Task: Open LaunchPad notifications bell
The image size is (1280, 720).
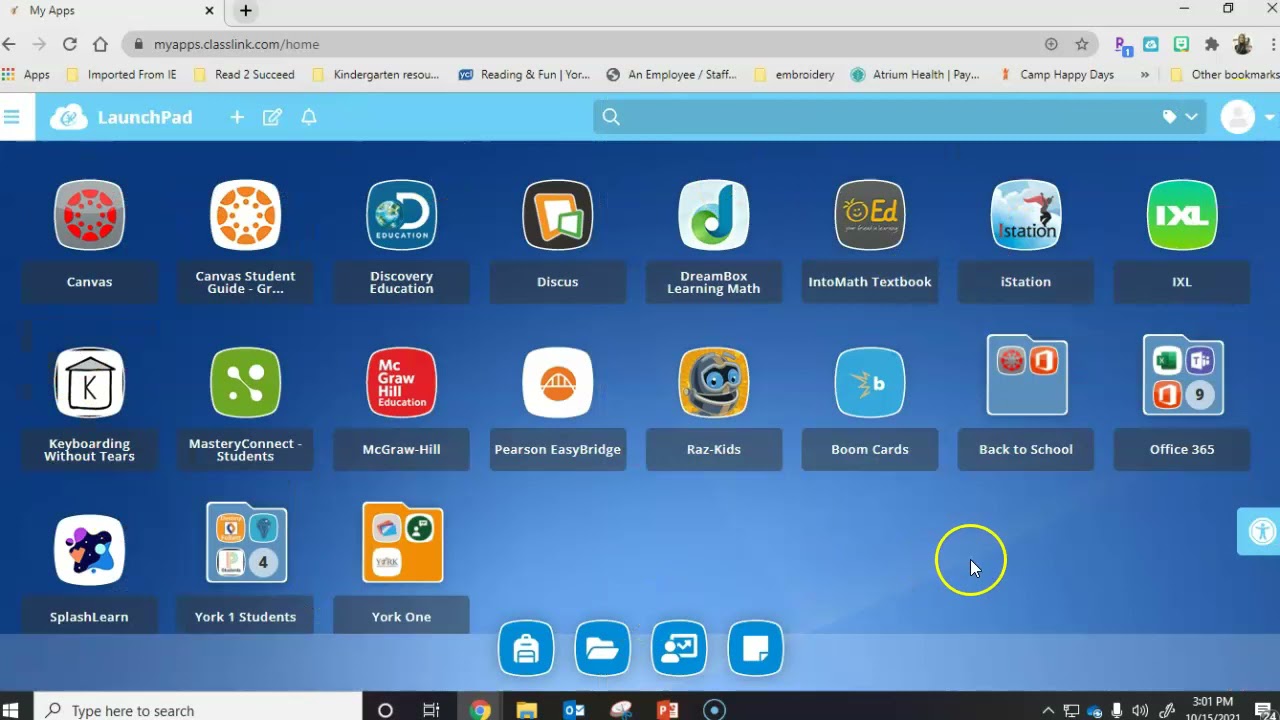Action: tap(309, 117)
